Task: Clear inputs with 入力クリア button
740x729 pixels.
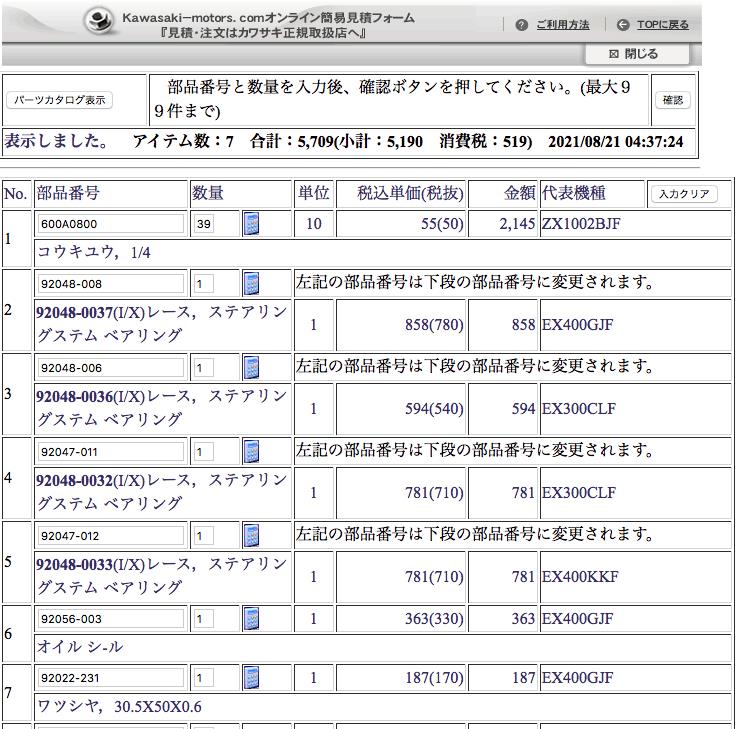Action: (684, 194)
